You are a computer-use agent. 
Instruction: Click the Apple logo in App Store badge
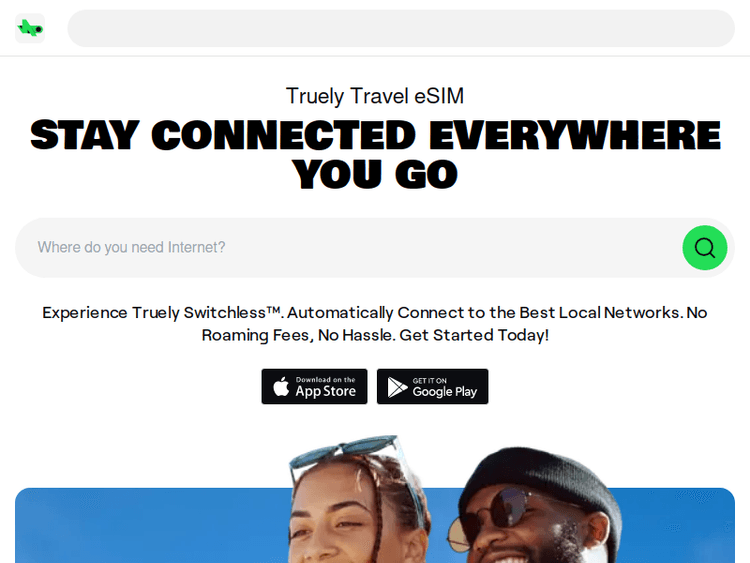click(x=281, y=386)
